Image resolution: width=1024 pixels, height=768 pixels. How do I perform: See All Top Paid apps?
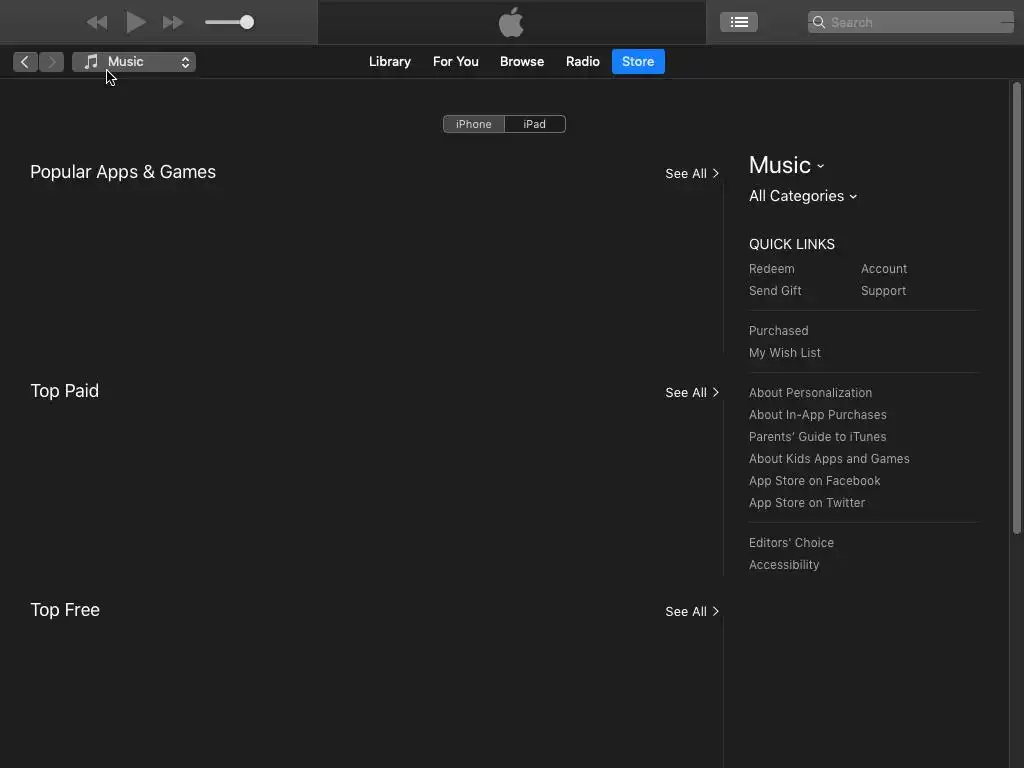click(x=692, y=392)
